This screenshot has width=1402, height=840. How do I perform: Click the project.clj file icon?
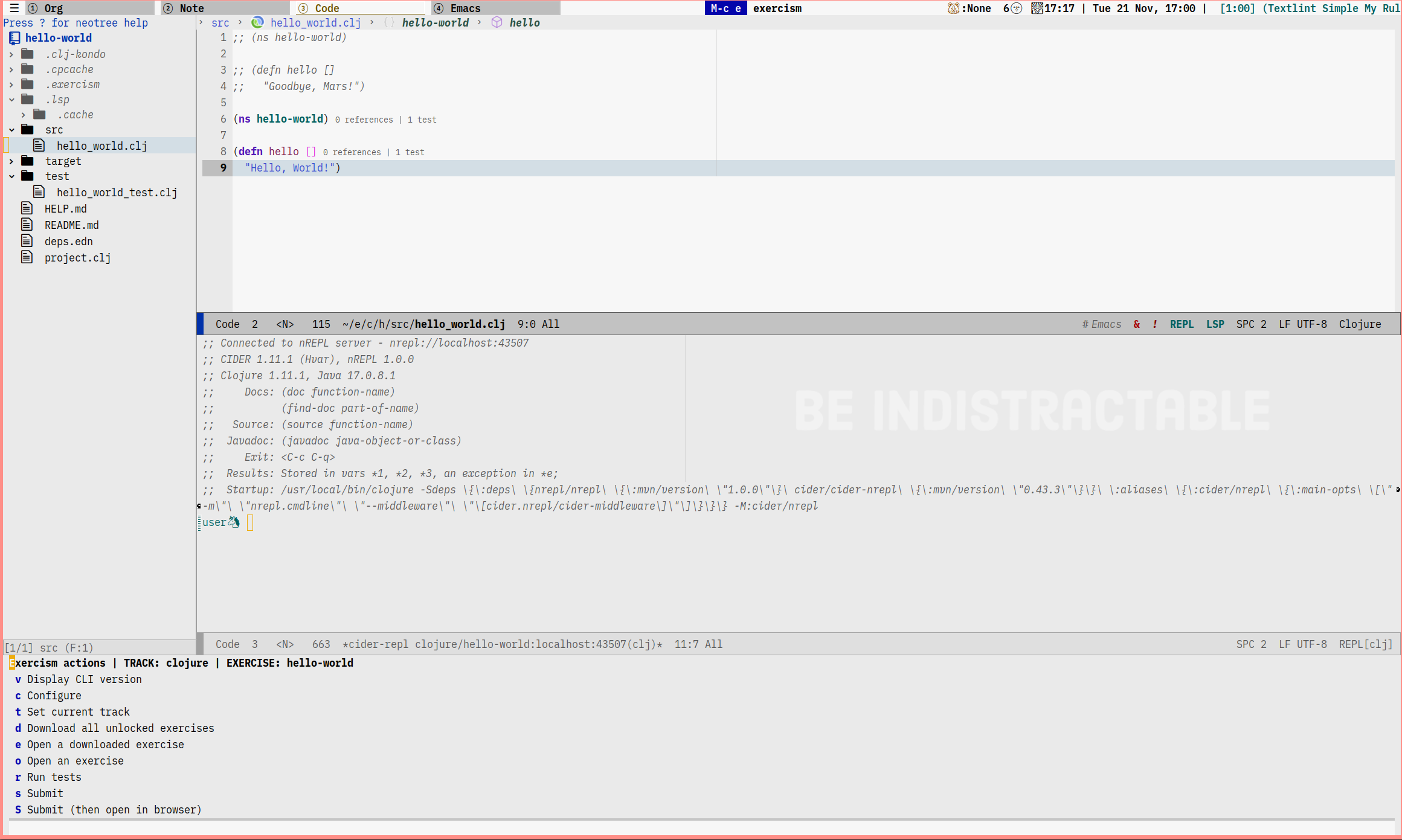[27, 257]
